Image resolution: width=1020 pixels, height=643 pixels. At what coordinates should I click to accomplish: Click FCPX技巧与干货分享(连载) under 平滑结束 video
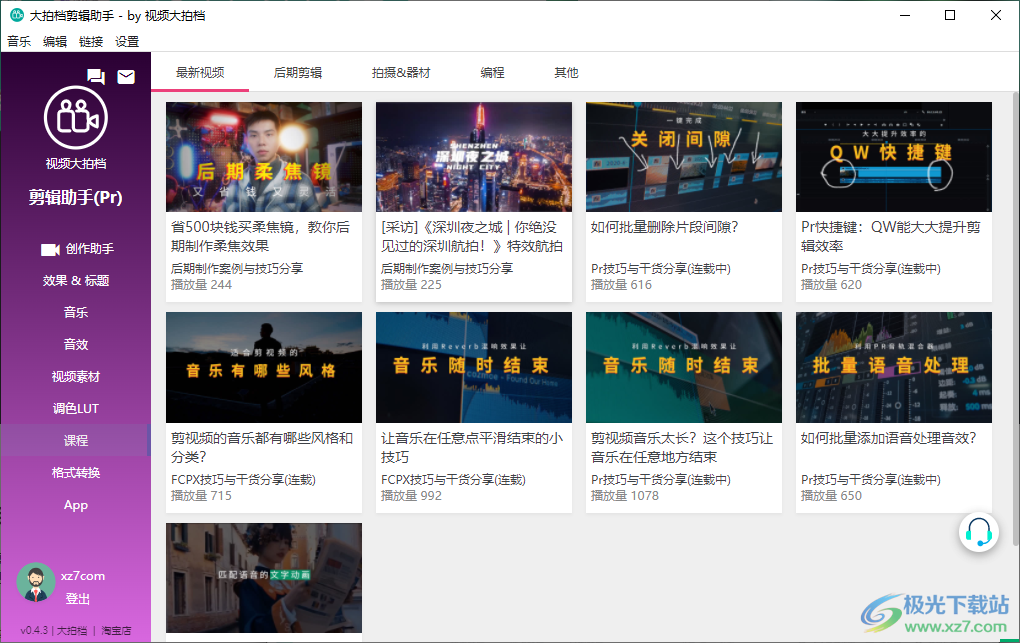coord(453,480)
